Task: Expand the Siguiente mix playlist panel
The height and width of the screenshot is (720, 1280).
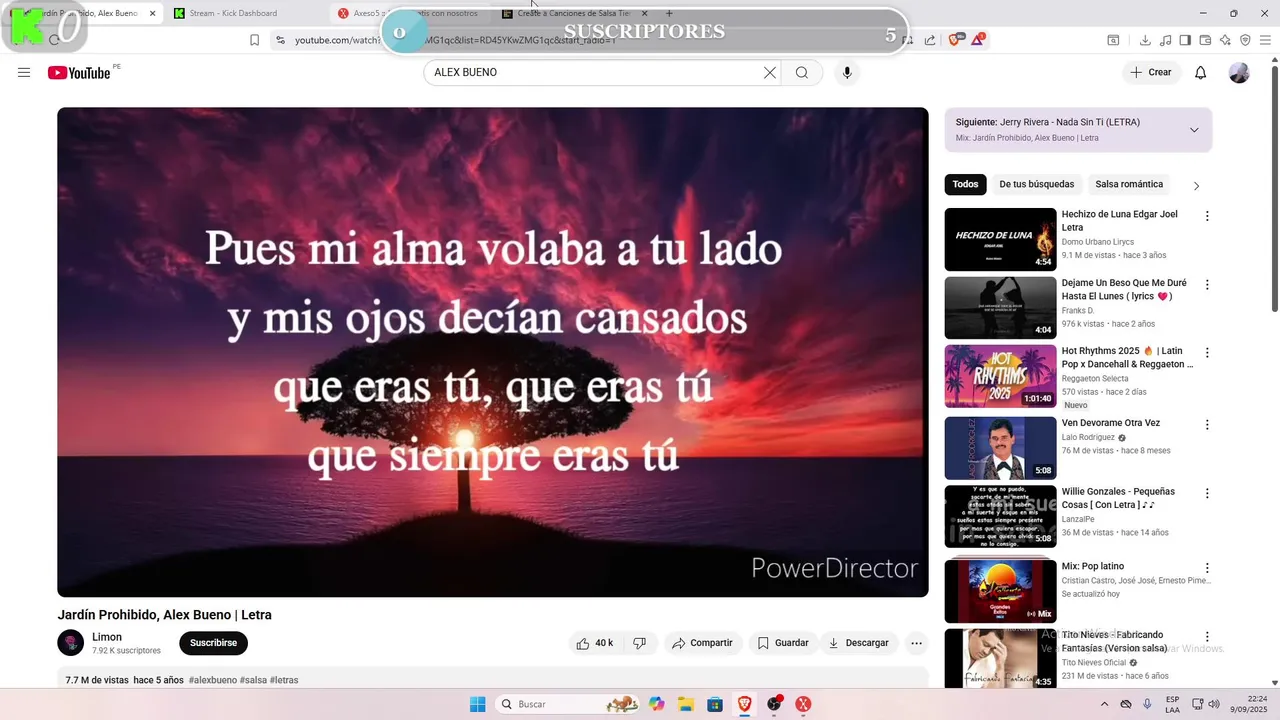Action: 1194,130
